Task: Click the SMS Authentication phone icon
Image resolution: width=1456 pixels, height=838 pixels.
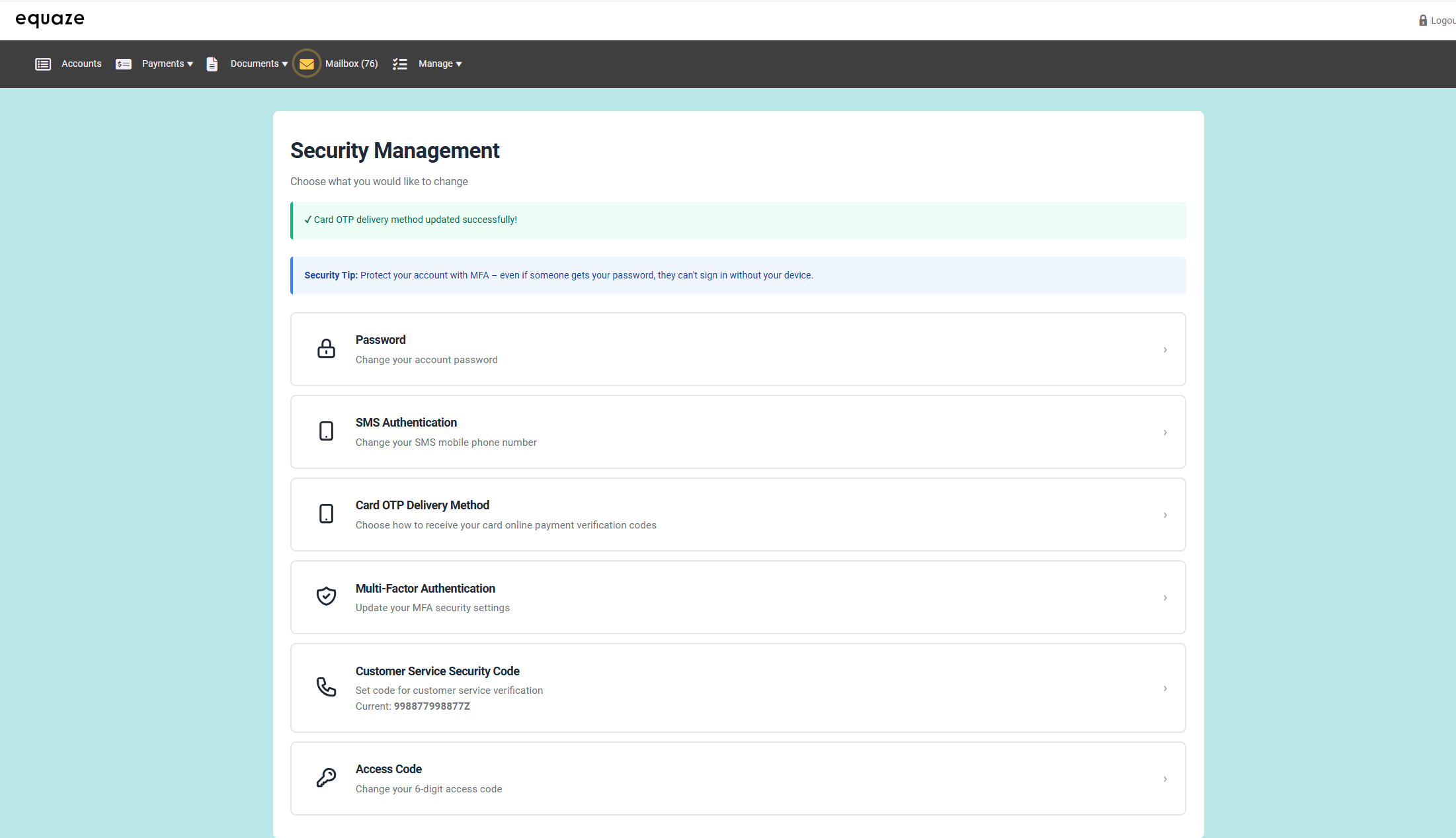Action: click(x=326, y=431)
